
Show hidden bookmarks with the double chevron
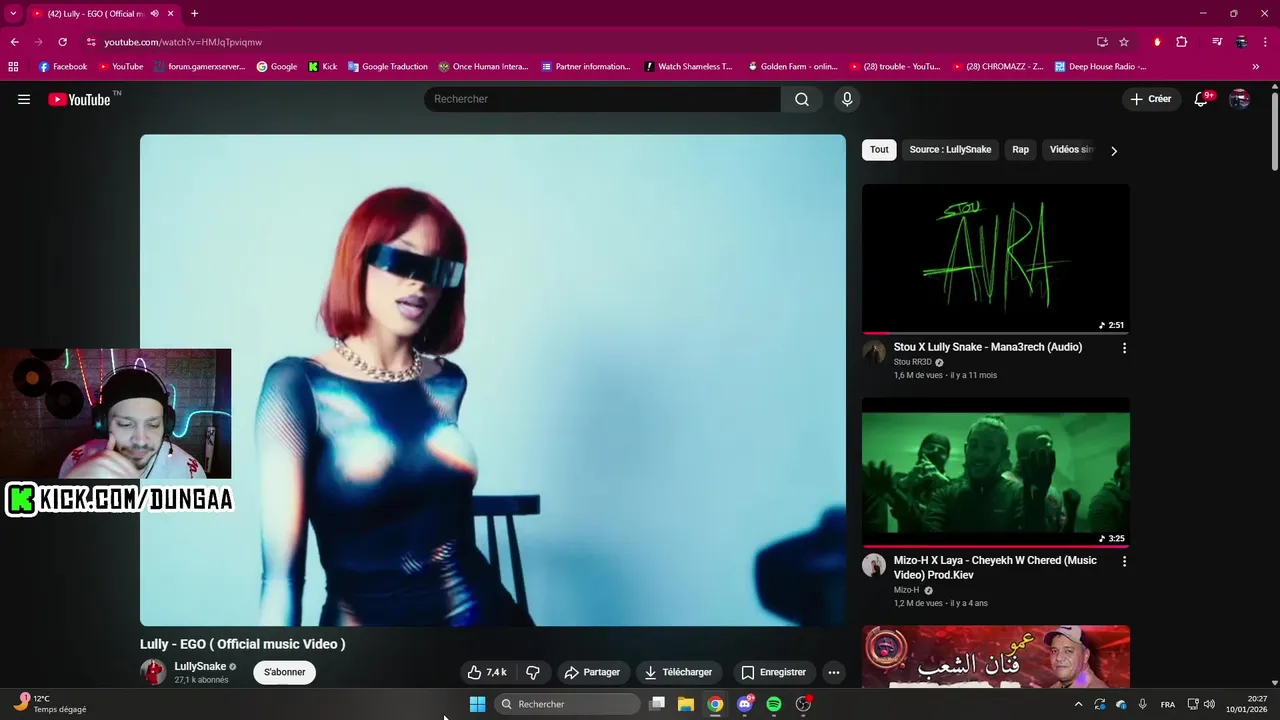pos(1256,67)
